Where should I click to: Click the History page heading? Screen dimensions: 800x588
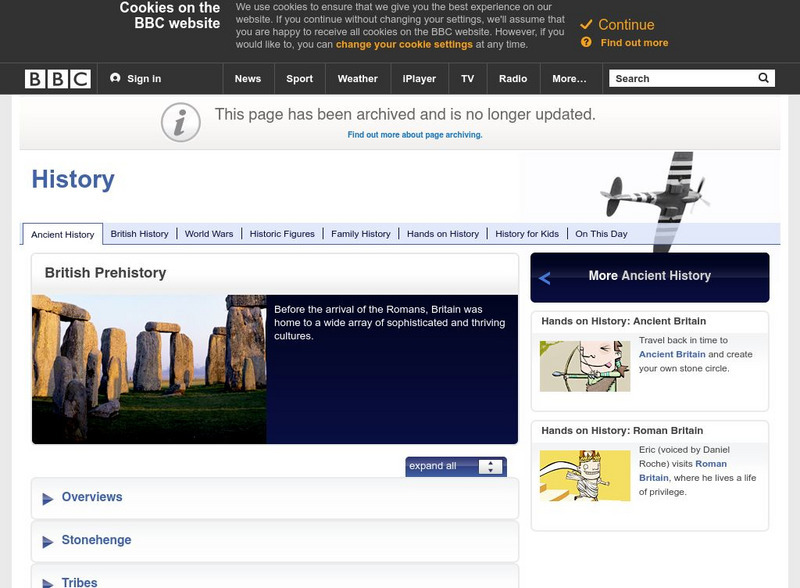pyautogui.click(x=73, y=180)
